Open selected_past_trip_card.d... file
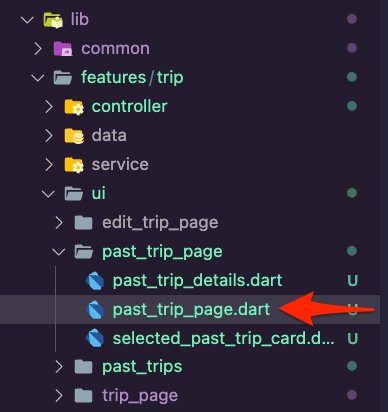Viewport: 388px width, 412px height. coord(224,339)
